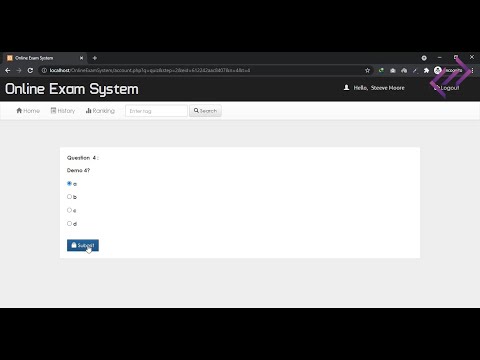
Task: Go forward using browser forward arrow
Action: (x=19, y=70)
